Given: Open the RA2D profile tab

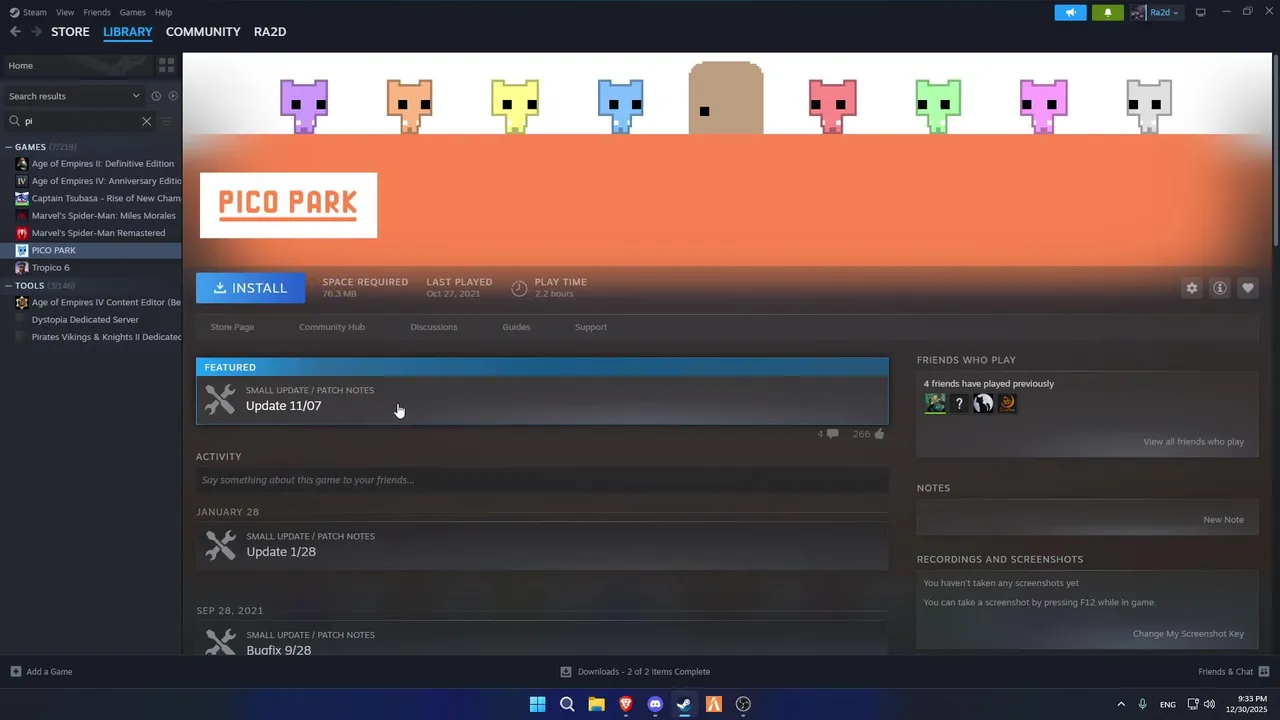Looking at the screenshot, I should pyautogui.click(x=270, y=32).
